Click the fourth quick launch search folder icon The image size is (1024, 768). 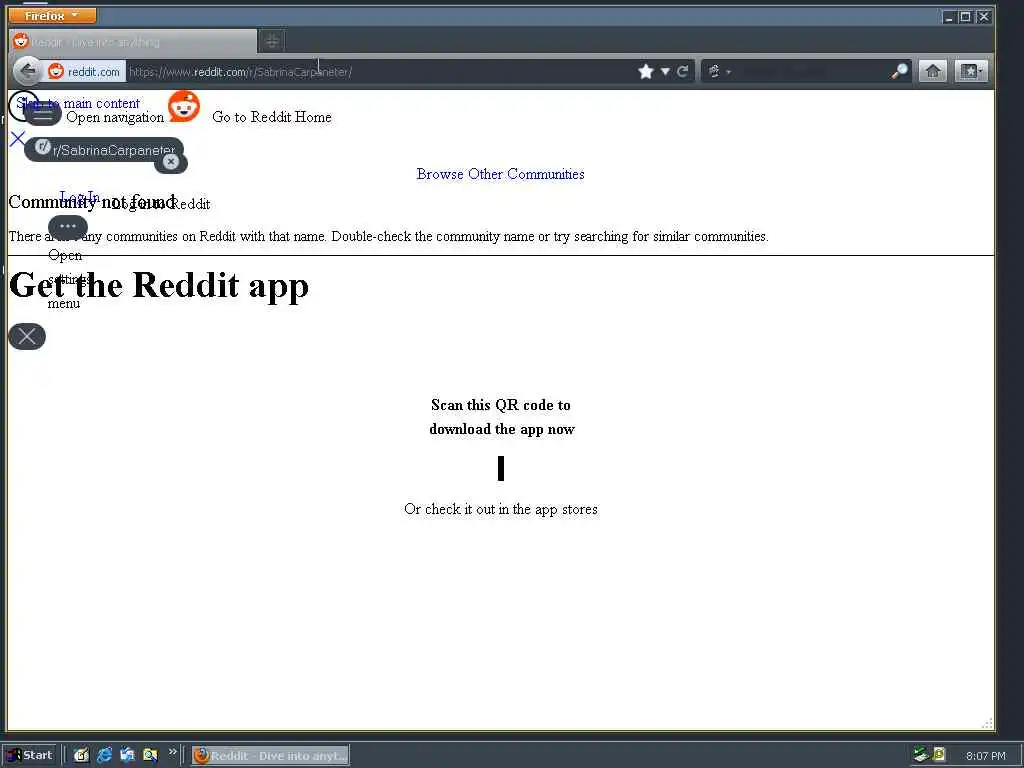coord(150,755)
